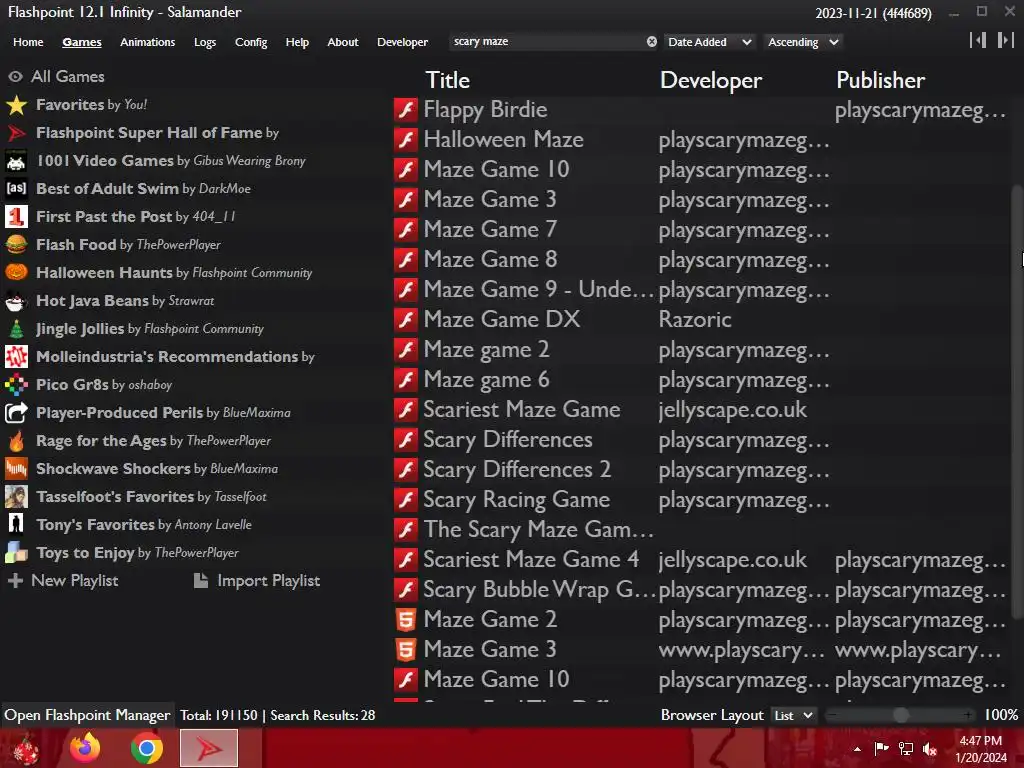Screen dimensions: 1024x768
Task: Select Scary Differences 2 row
Action: tap(699, 470)
